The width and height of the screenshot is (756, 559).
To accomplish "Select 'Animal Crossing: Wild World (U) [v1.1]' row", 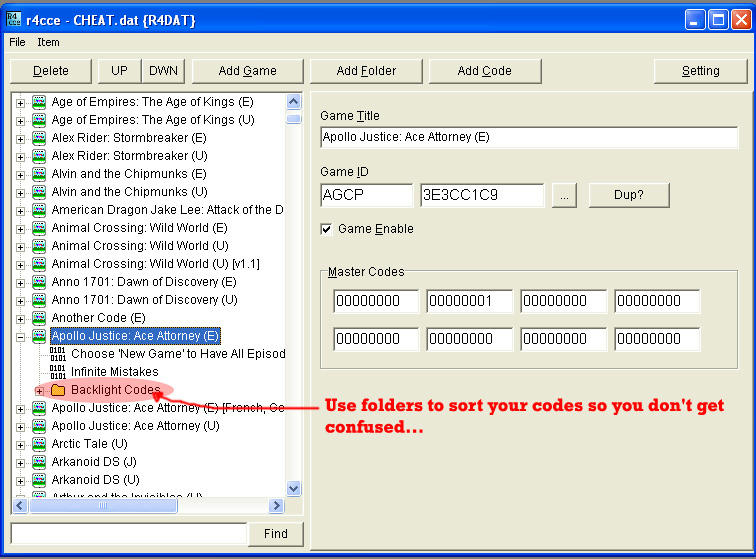I will (x=155, y=264).
